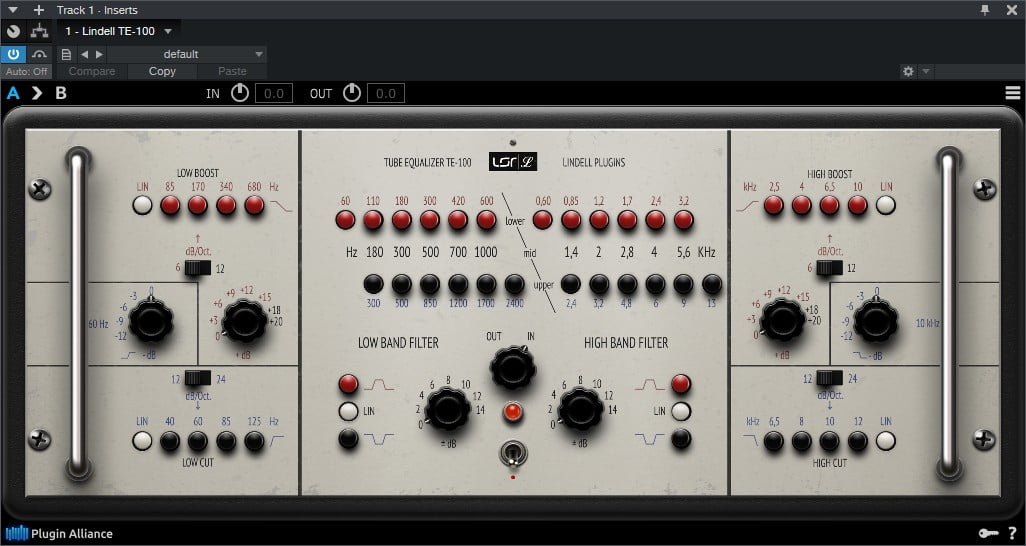Turn the Low Band Filter ±dB knob
The width and height of the screenshot is (1026, 546).
[x=448, y=409]
